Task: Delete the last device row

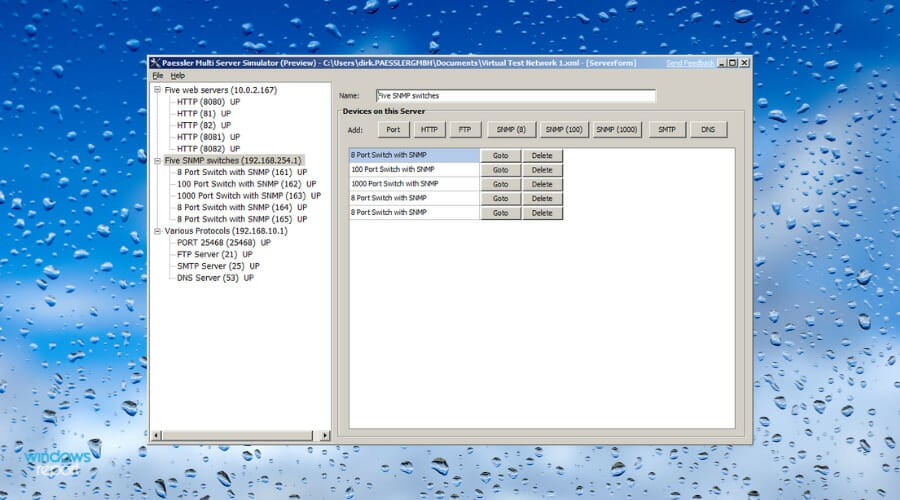Action: 542,213
